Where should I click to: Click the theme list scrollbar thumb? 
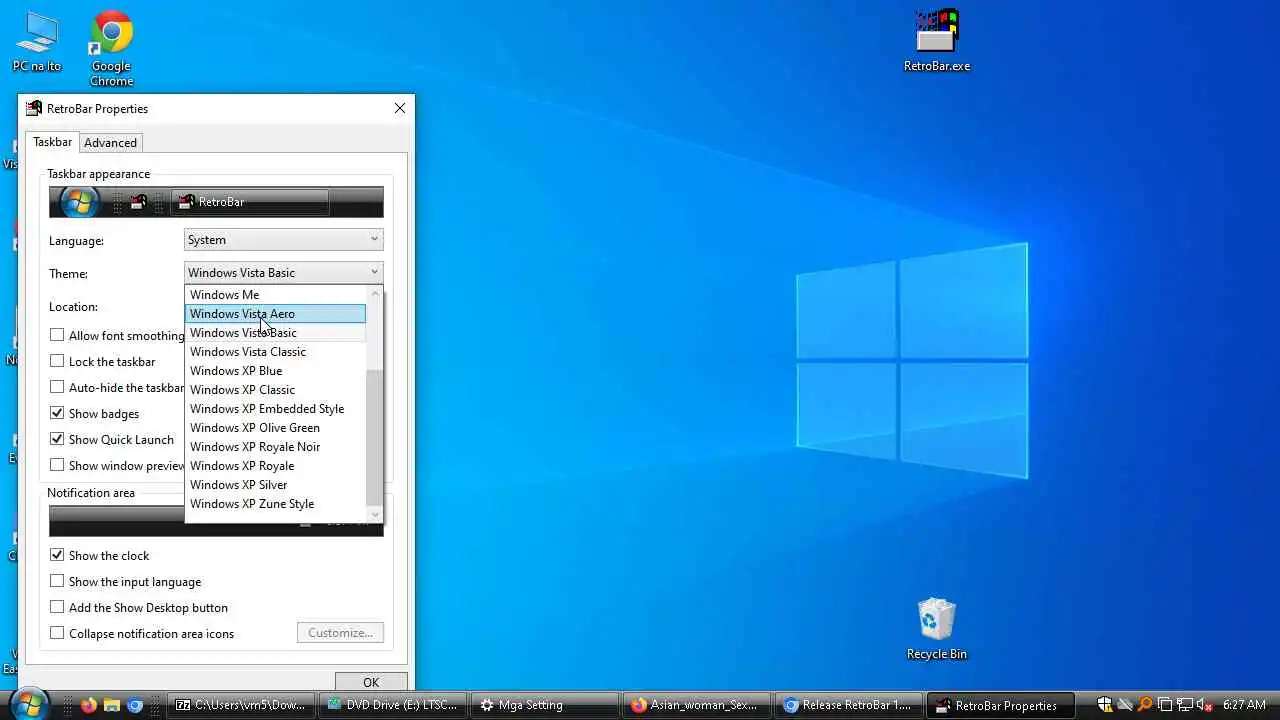[x=375, y=437]
